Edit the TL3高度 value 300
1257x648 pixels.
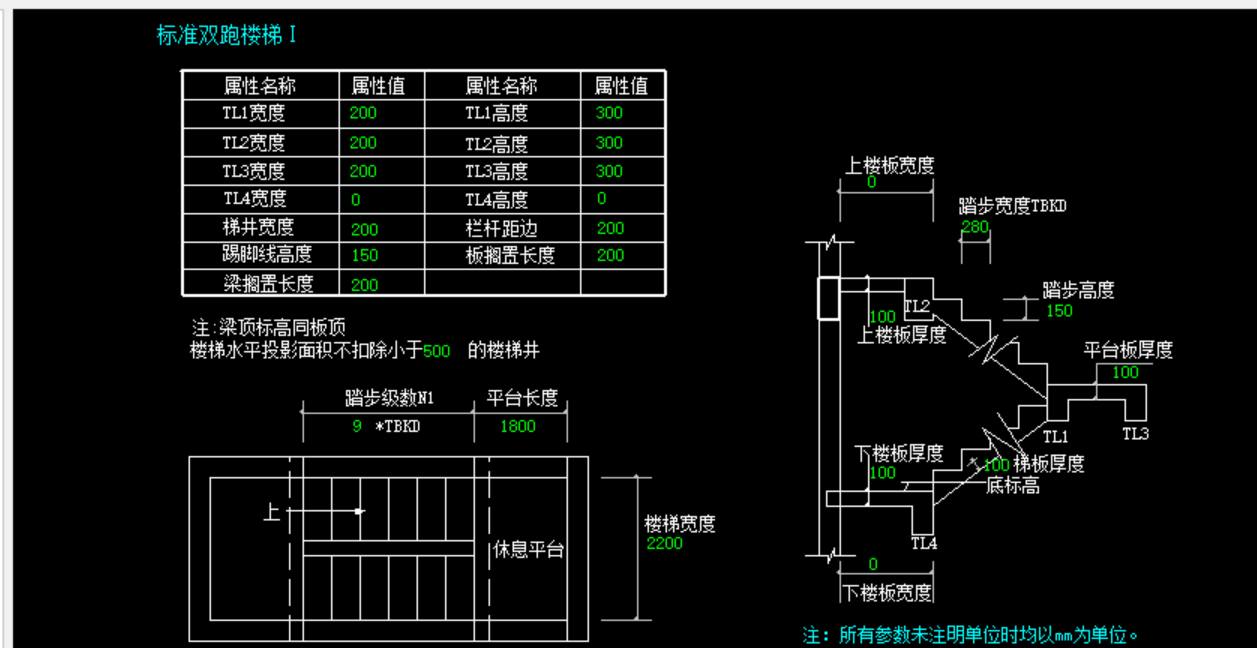609,171
